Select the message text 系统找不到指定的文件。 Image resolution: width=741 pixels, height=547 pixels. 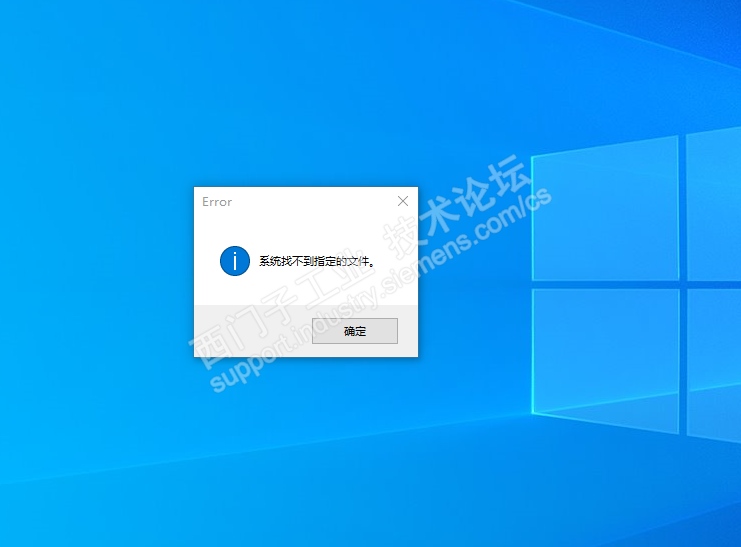(317, 261)
